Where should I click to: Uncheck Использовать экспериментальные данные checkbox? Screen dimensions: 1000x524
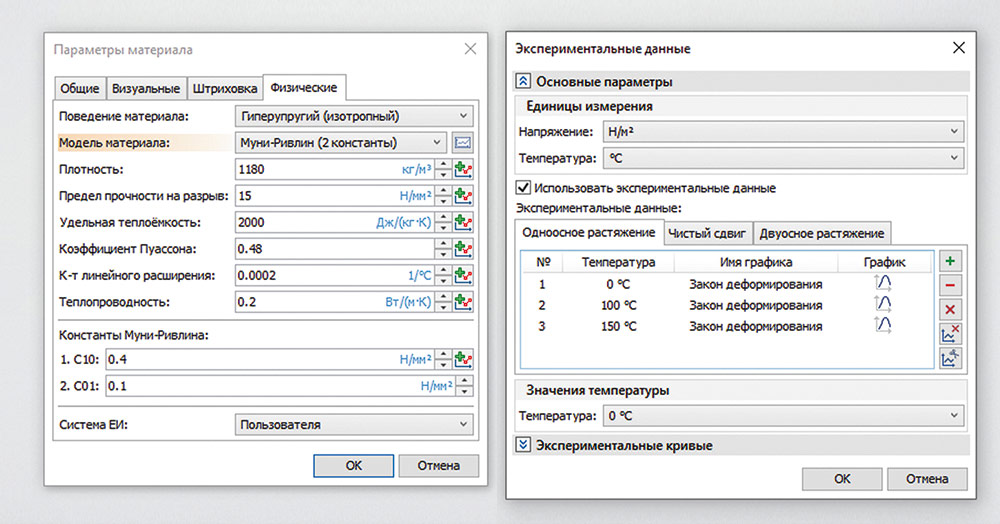[x=522, y=187]
